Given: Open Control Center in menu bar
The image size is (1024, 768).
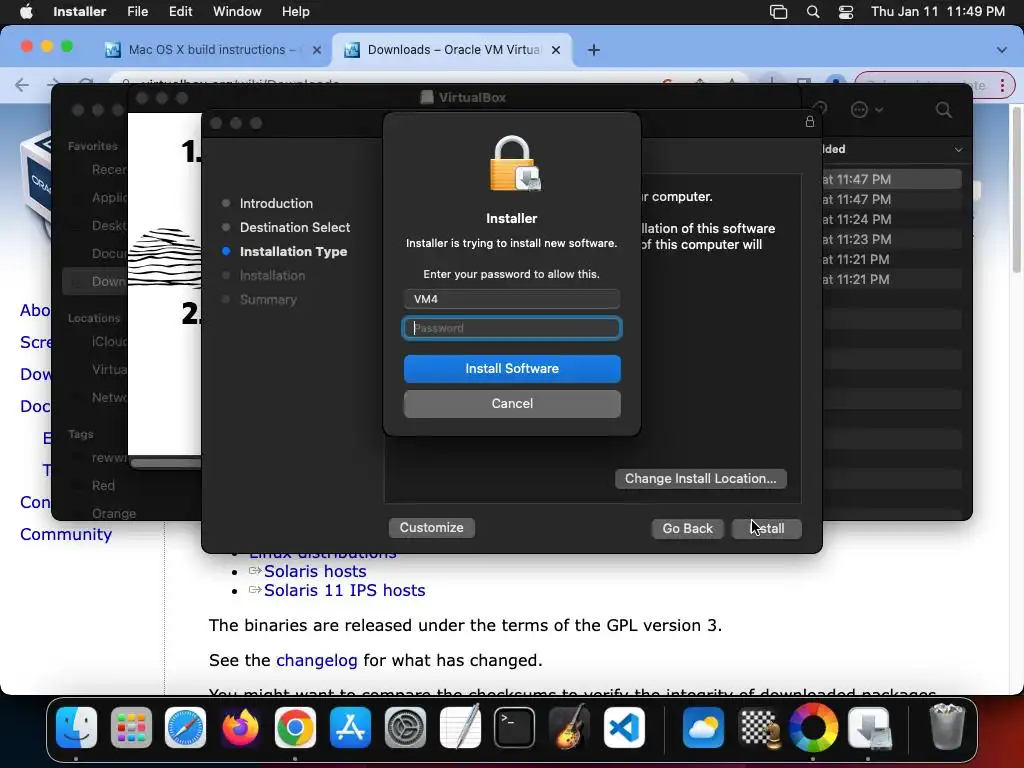Looking at the screenshot, I should (x=846, y=12).
